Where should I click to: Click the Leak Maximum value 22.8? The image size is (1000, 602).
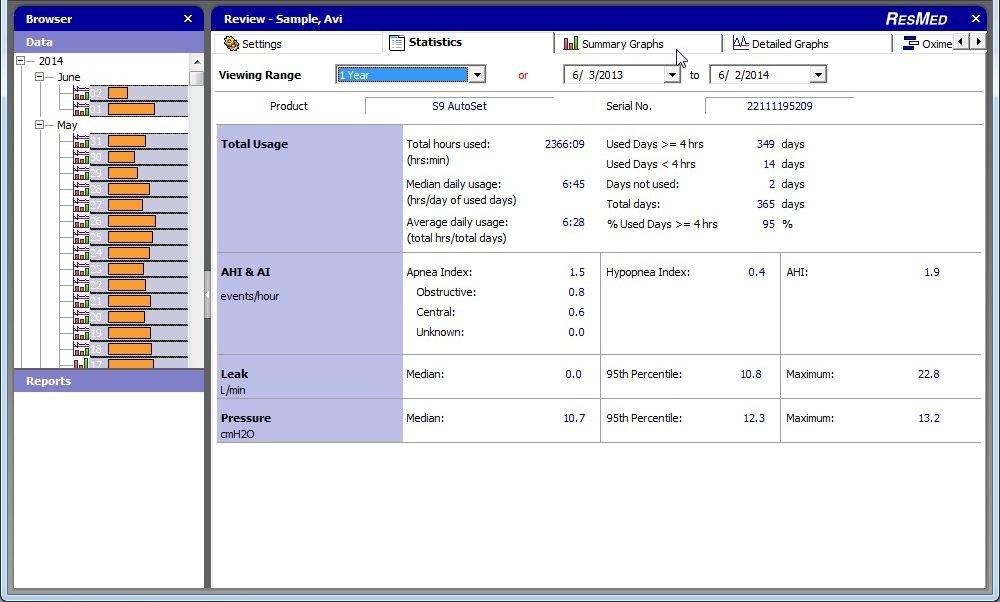[929, 374]
